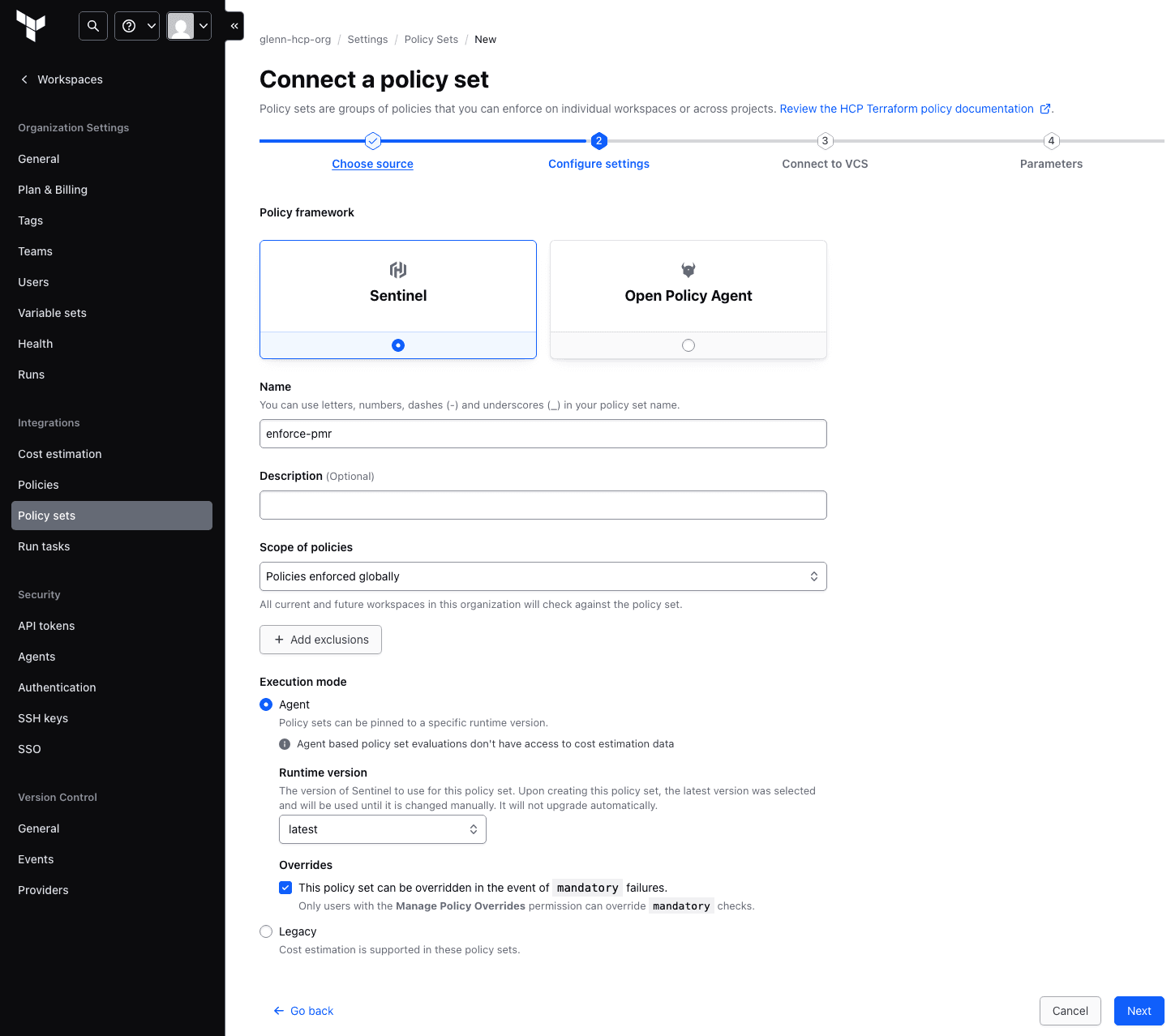The image size is (1171, 1036).
Task: Select the Sentinel framework card icon
Action: tap(397, 270)
